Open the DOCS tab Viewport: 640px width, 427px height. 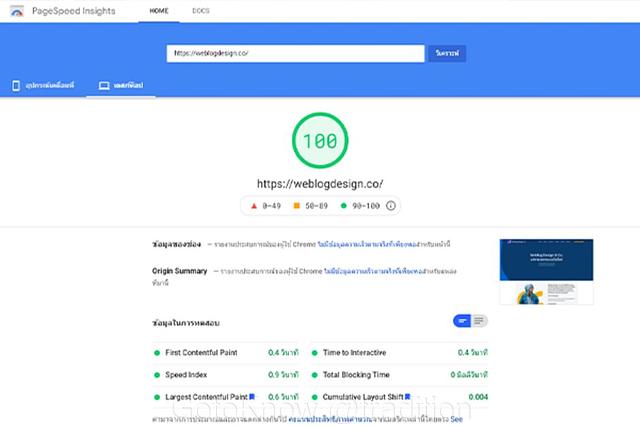[201, 11]
